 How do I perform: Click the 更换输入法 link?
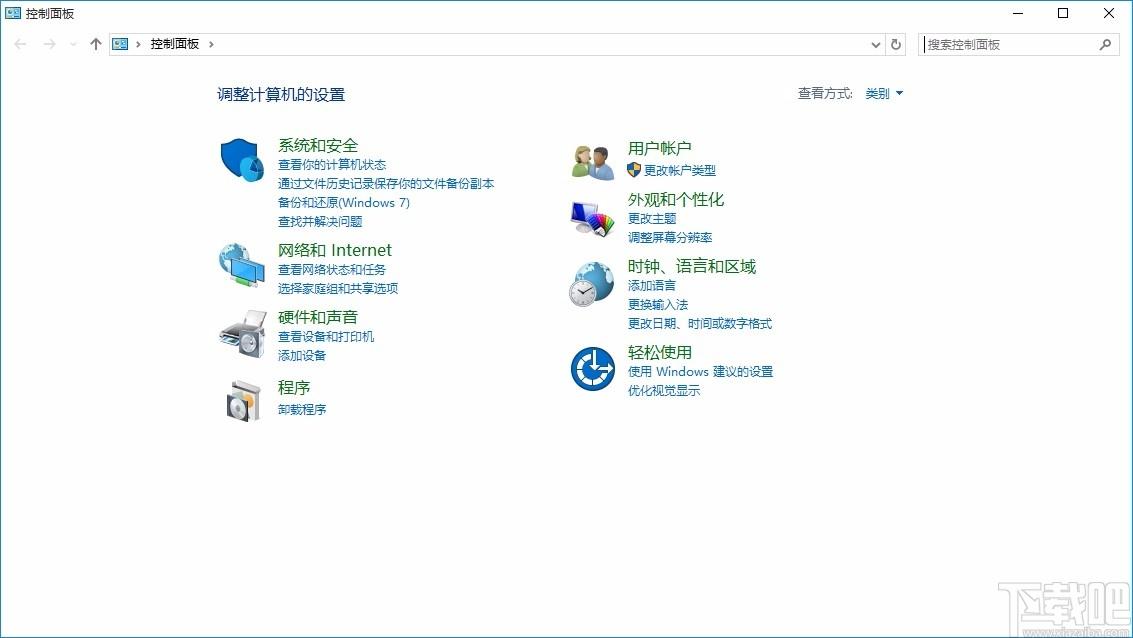tap(658, 304)
